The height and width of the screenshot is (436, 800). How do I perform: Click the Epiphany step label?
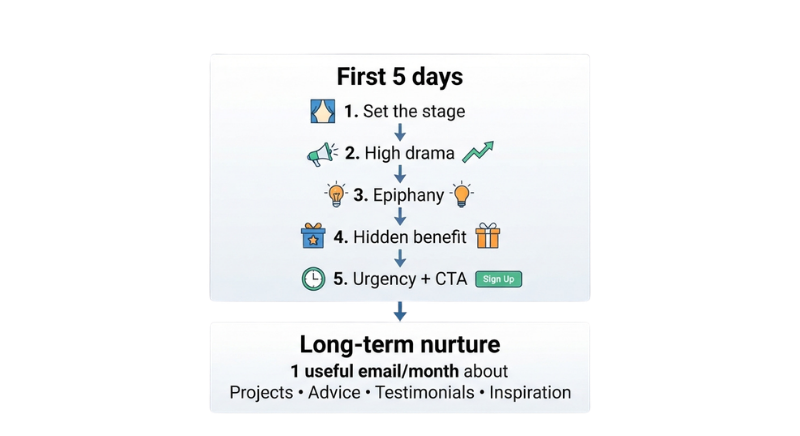[398, 195]
